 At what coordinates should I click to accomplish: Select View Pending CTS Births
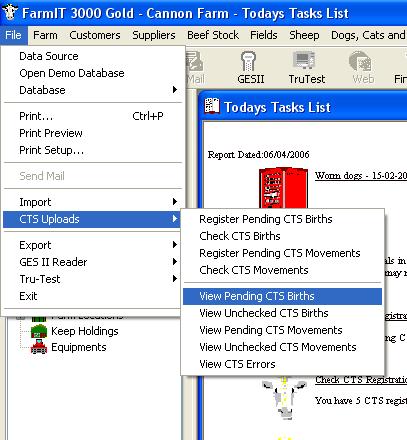point(282,296)
